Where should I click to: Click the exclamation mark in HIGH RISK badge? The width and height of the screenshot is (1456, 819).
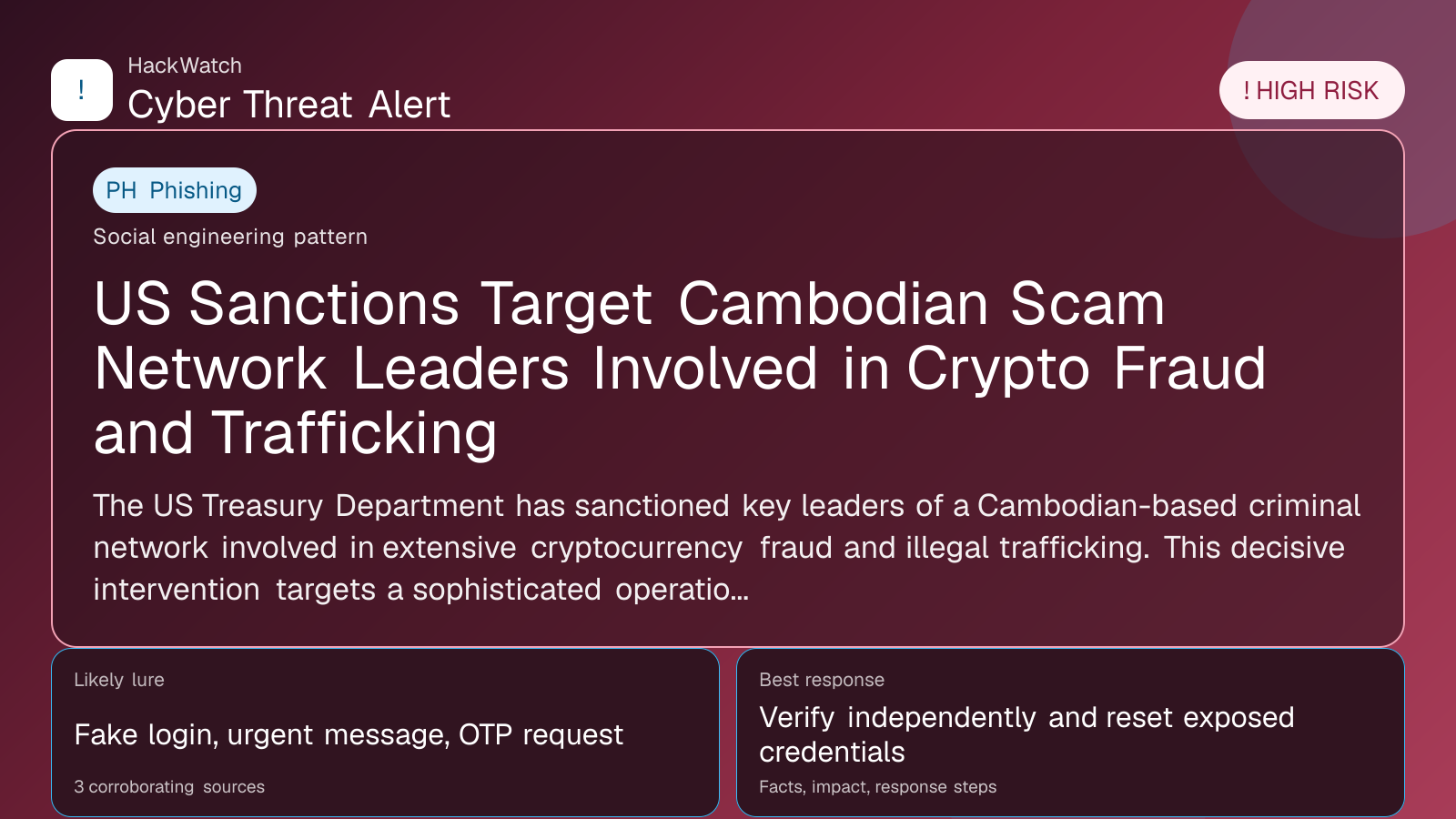point(1247,91)
